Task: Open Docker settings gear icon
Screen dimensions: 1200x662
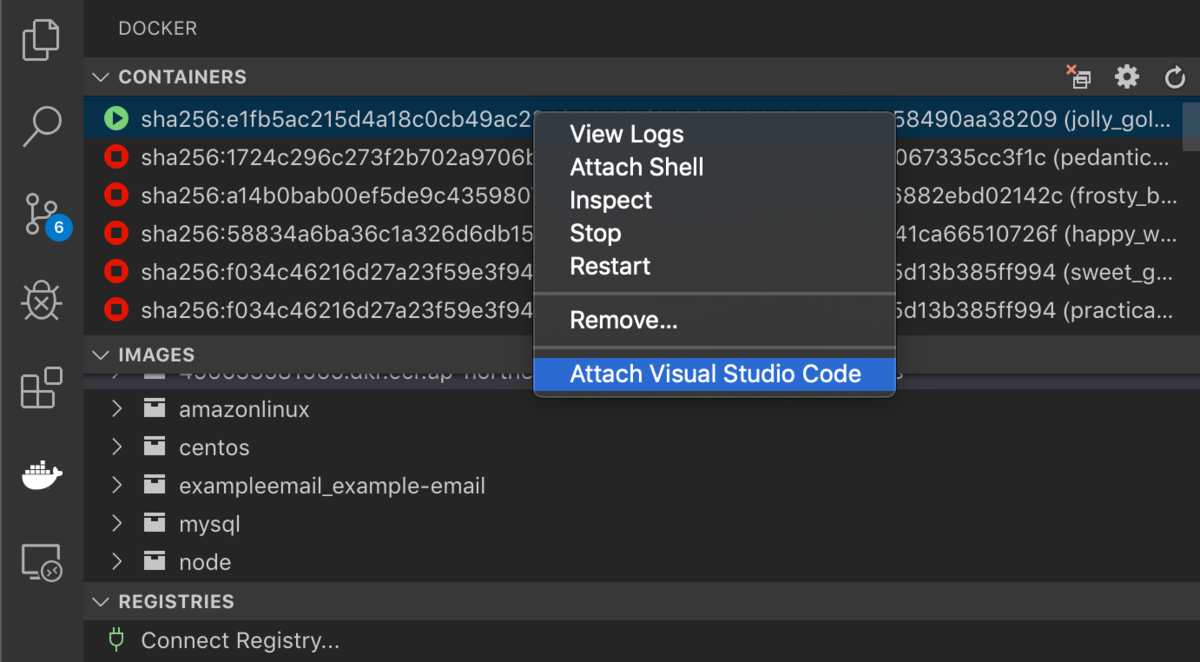Action: point(1127,77)
